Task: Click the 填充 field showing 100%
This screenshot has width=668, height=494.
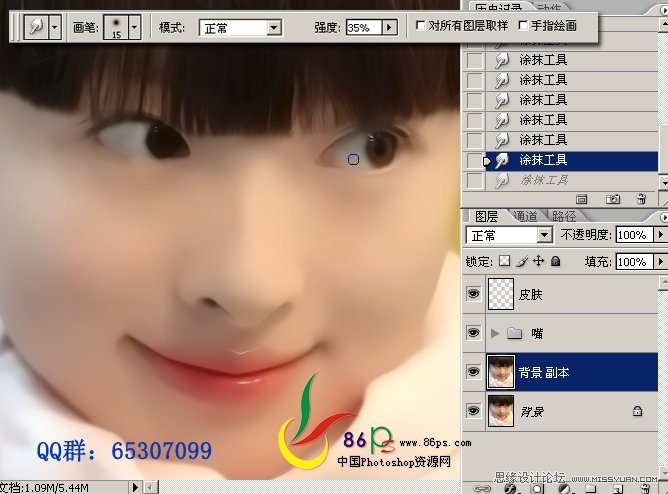Action: point(634,261)
